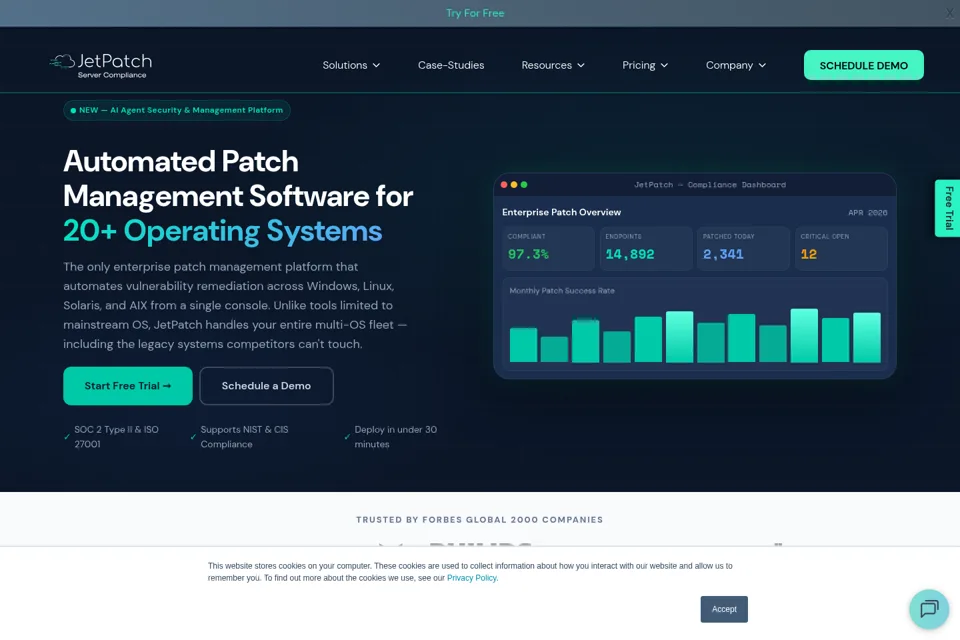Click the Patched Today 2,341 card
The height and width of the screenshot is (640, 960).
tap(743, 248)
